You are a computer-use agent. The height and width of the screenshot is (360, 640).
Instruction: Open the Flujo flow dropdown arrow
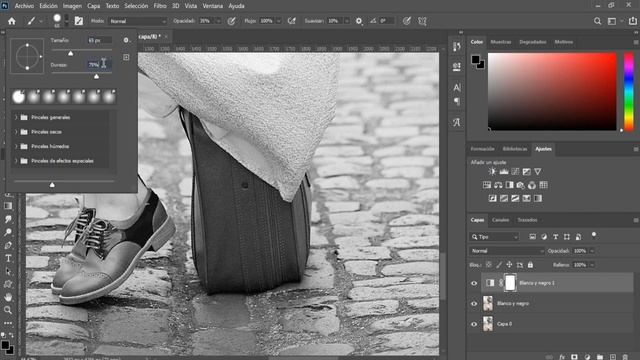[279, 21]
